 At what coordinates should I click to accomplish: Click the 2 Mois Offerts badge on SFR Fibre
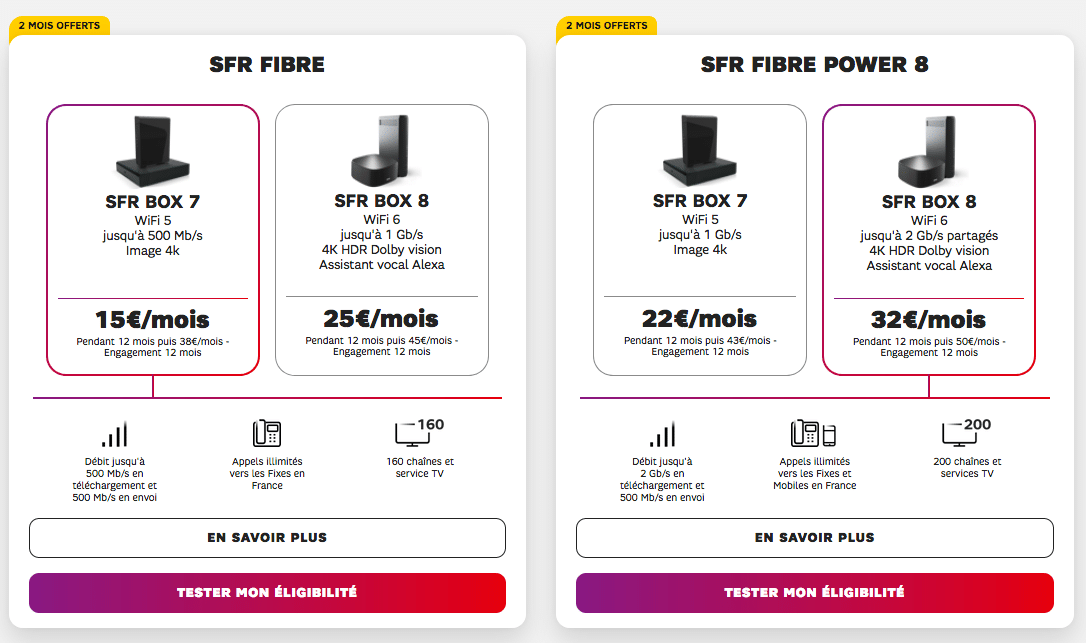pos(59,25)
